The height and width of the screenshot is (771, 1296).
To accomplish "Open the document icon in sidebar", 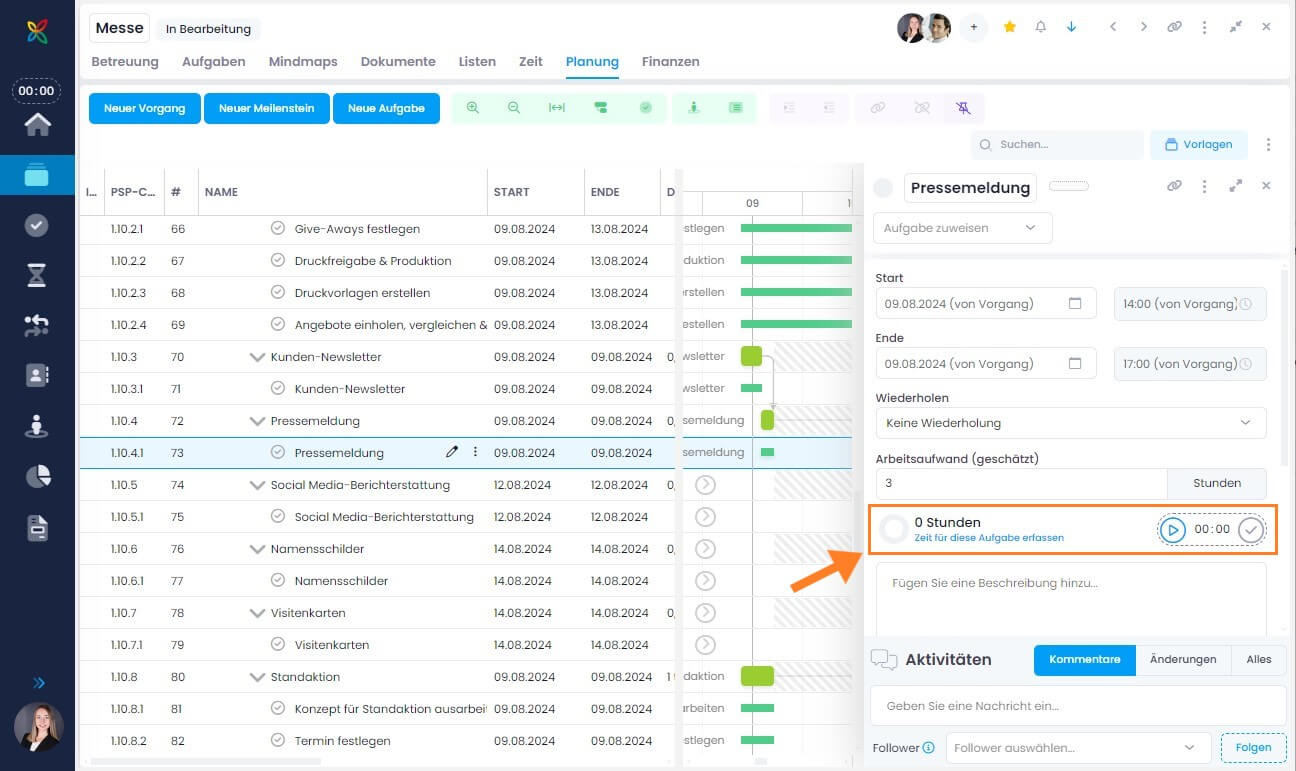I will click(37, 527).
